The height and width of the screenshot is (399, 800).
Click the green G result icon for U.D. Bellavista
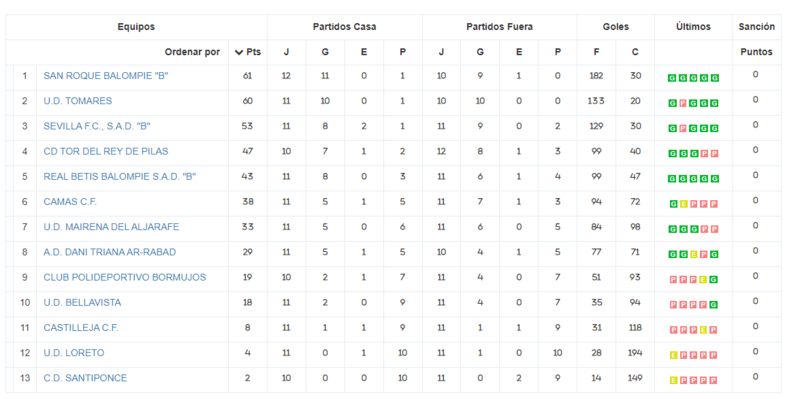click(x=714, y=305)
